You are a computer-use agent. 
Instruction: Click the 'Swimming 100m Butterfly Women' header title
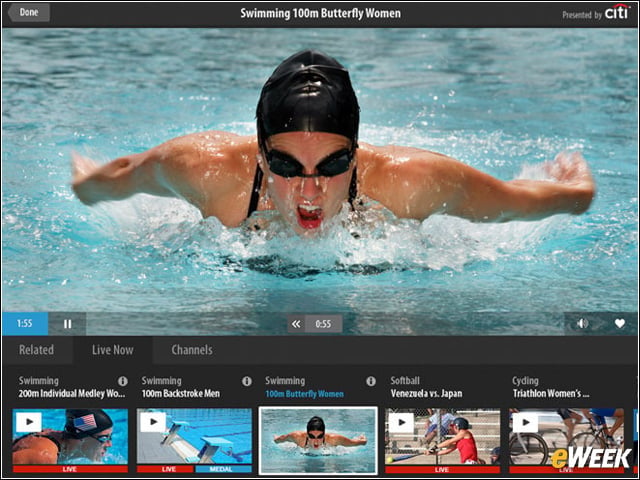coord(320,13)
